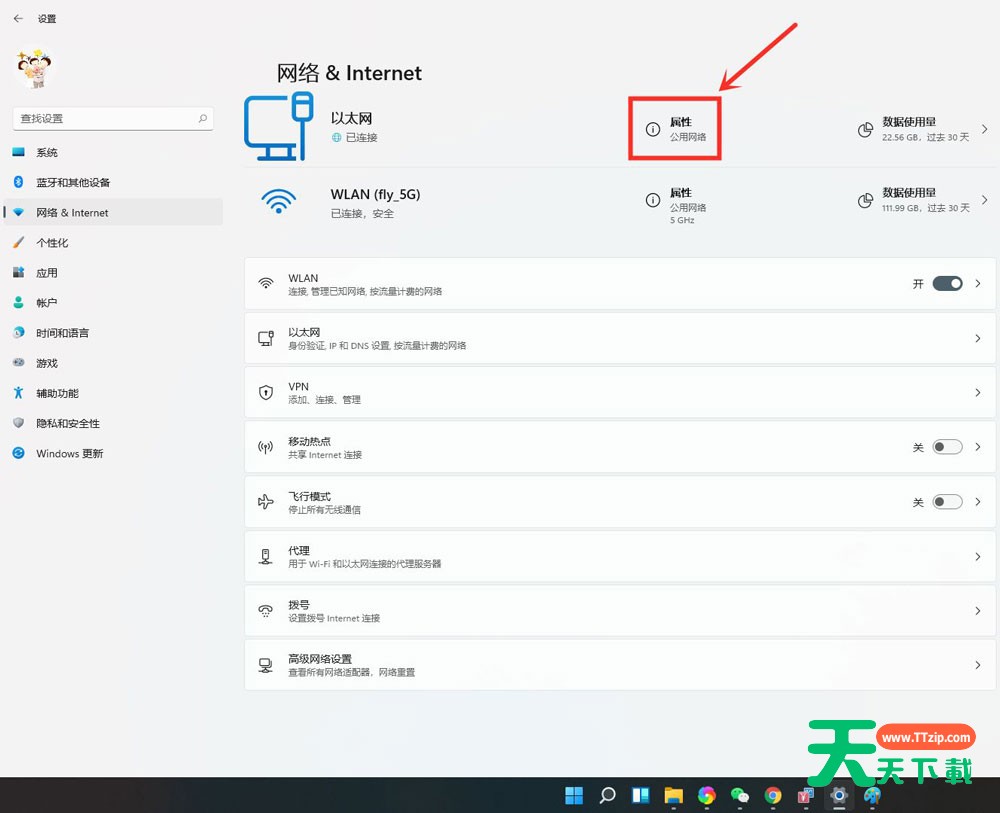
Task: Turn on the 飞行模式 toggle
Action: pyautogui.click(x=947, y=502)
